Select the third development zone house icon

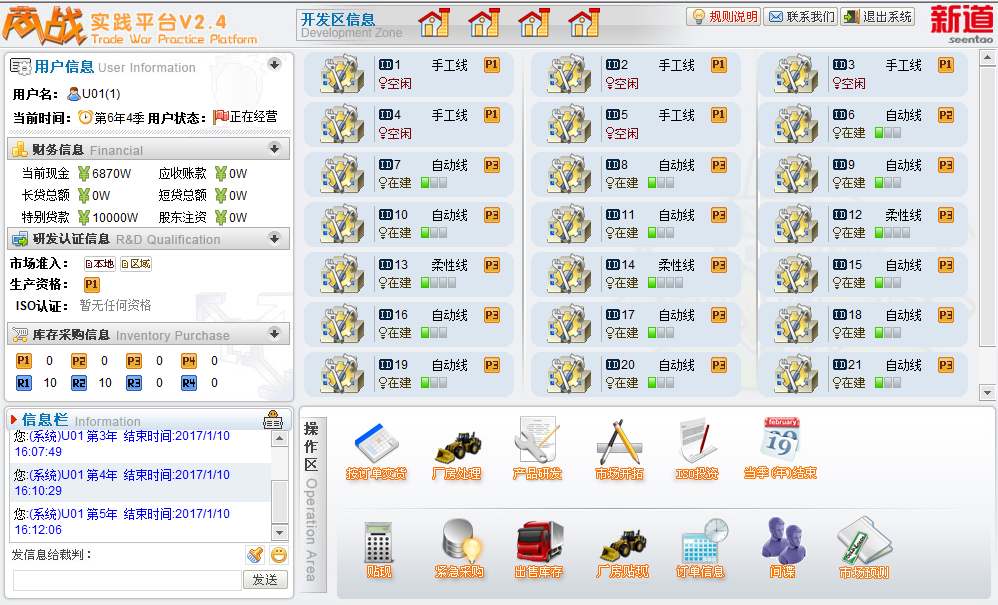(534, 23)
